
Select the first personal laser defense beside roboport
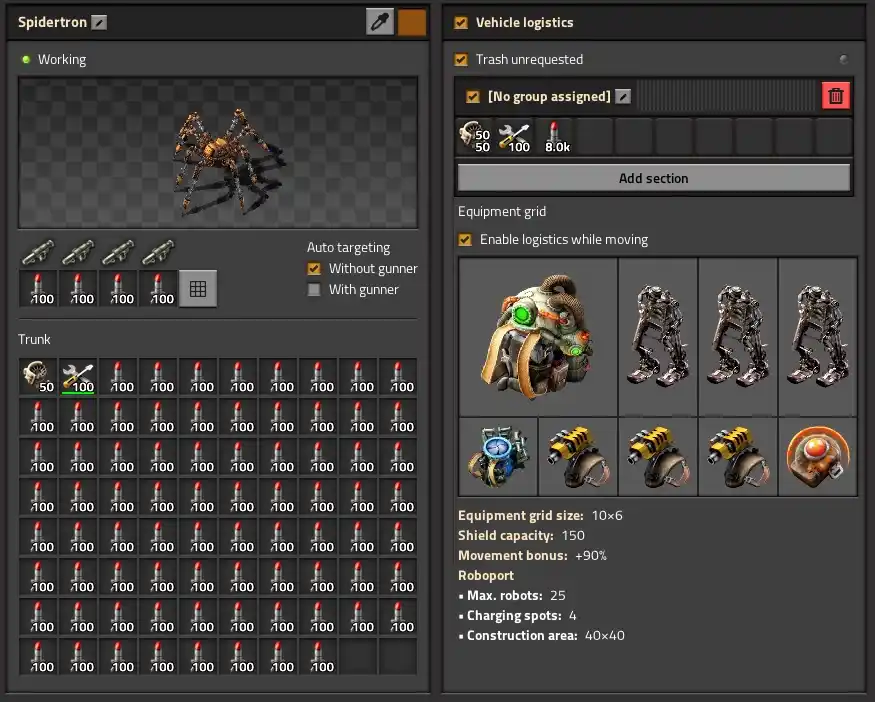(578, 456)
